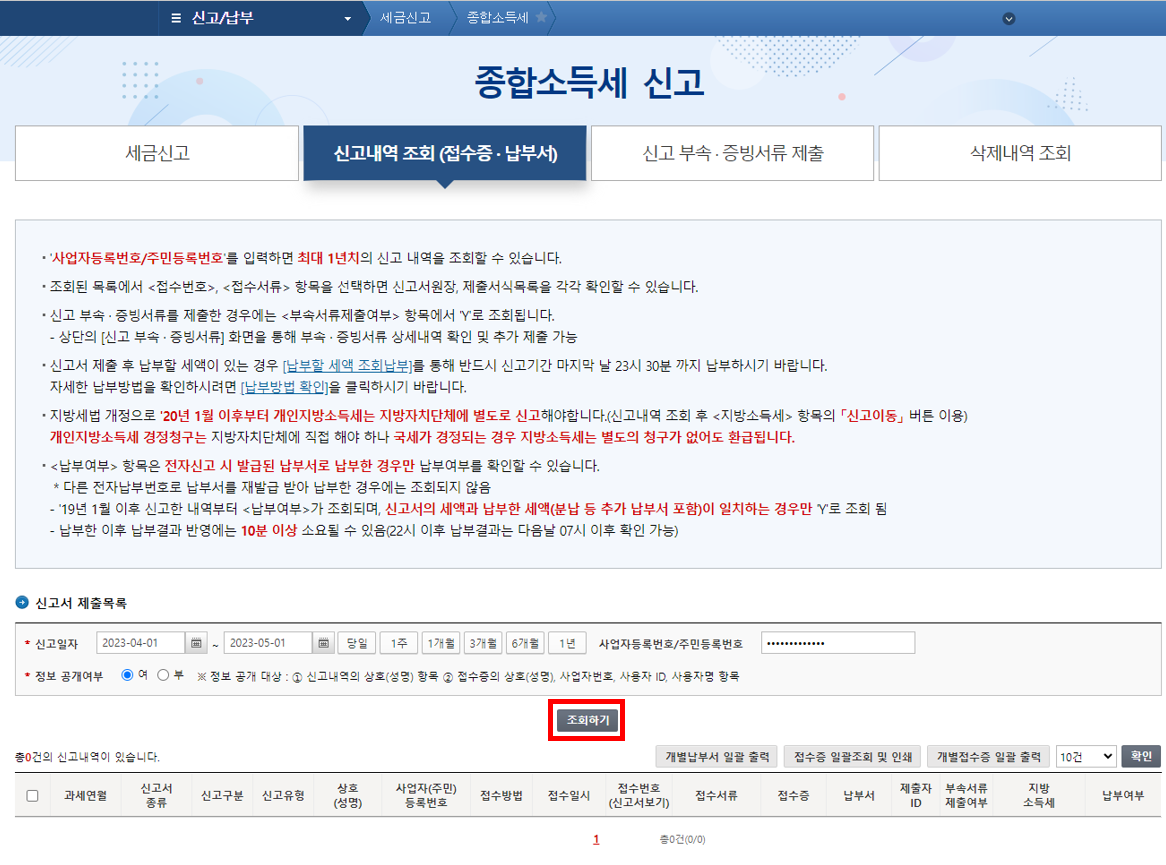Set date range to 6개월

526,643
